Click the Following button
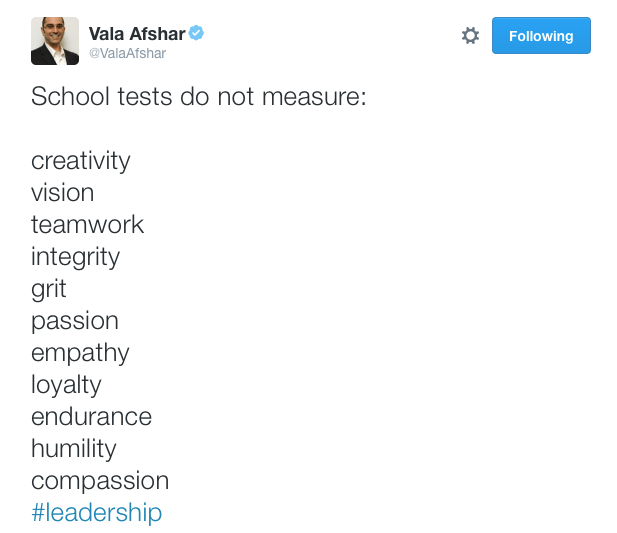 (541, 36)
